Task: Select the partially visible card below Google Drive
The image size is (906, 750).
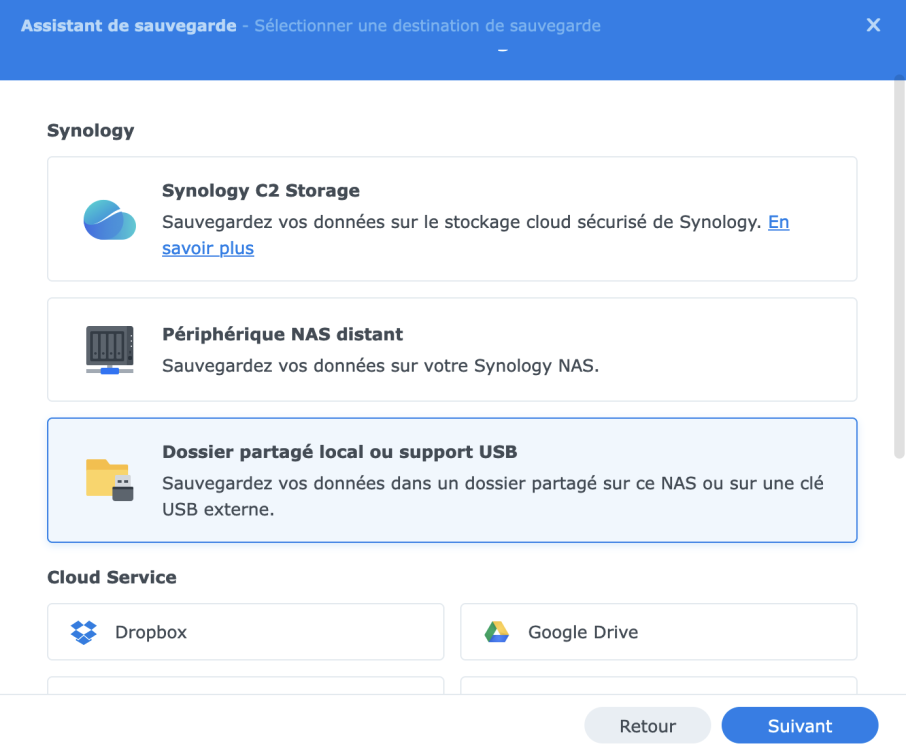Action: click(x=658, y=685)
